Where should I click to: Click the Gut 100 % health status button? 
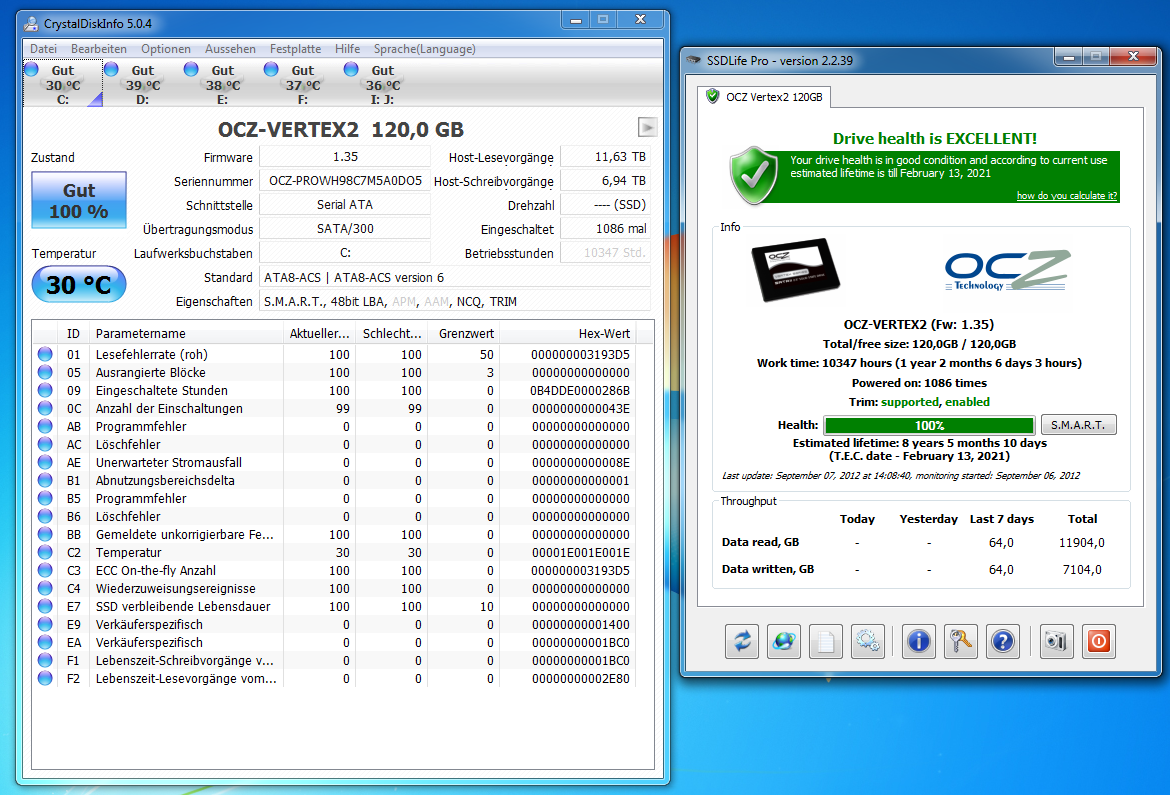79,200
